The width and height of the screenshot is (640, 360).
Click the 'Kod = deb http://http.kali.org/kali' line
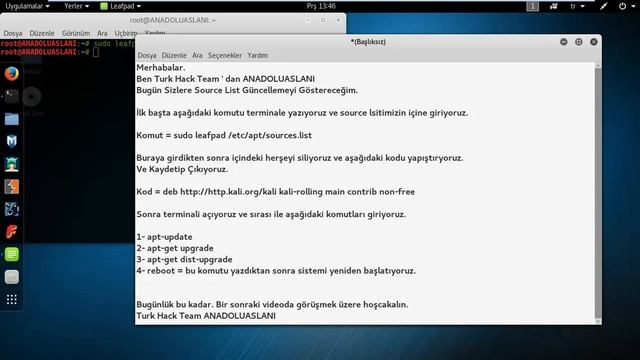point(276,191)
